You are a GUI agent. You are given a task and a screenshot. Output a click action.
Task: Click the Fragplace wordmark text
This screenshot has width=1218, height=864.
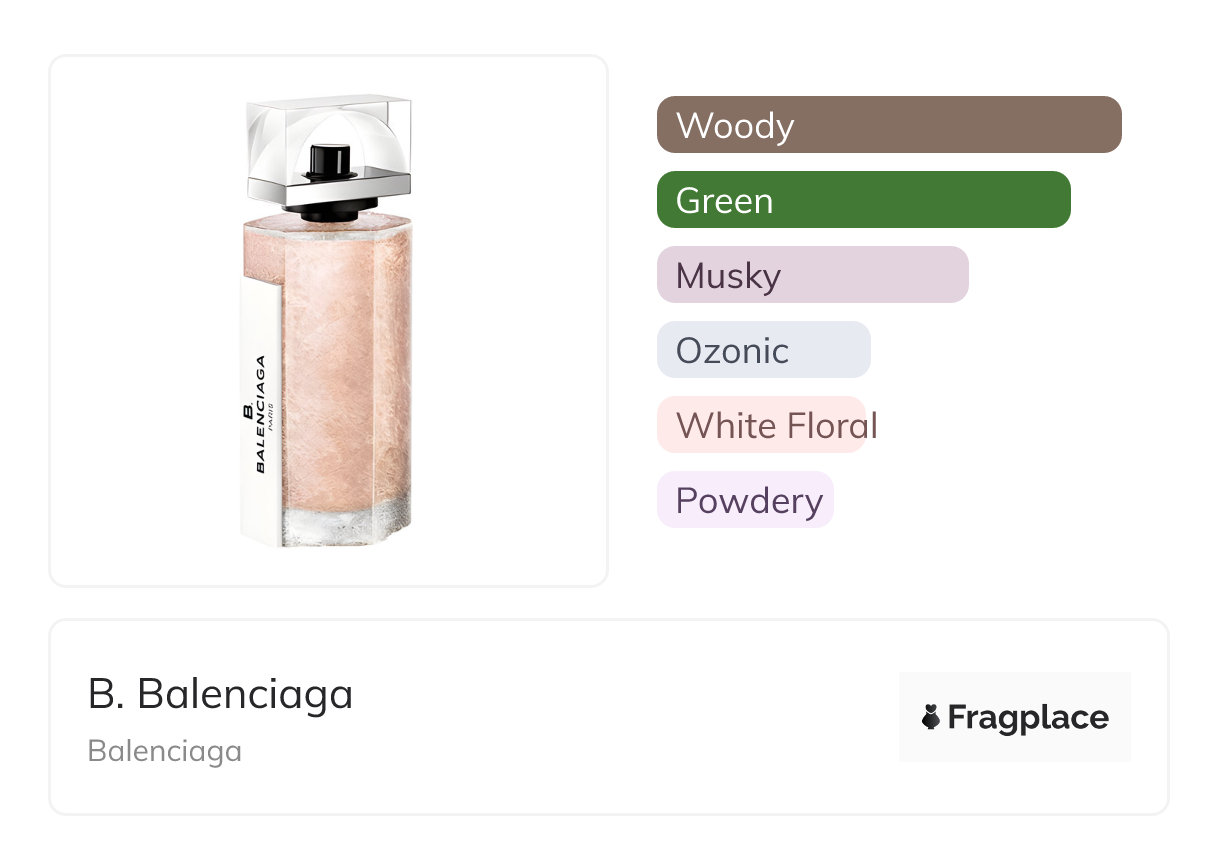(1028, 718)
